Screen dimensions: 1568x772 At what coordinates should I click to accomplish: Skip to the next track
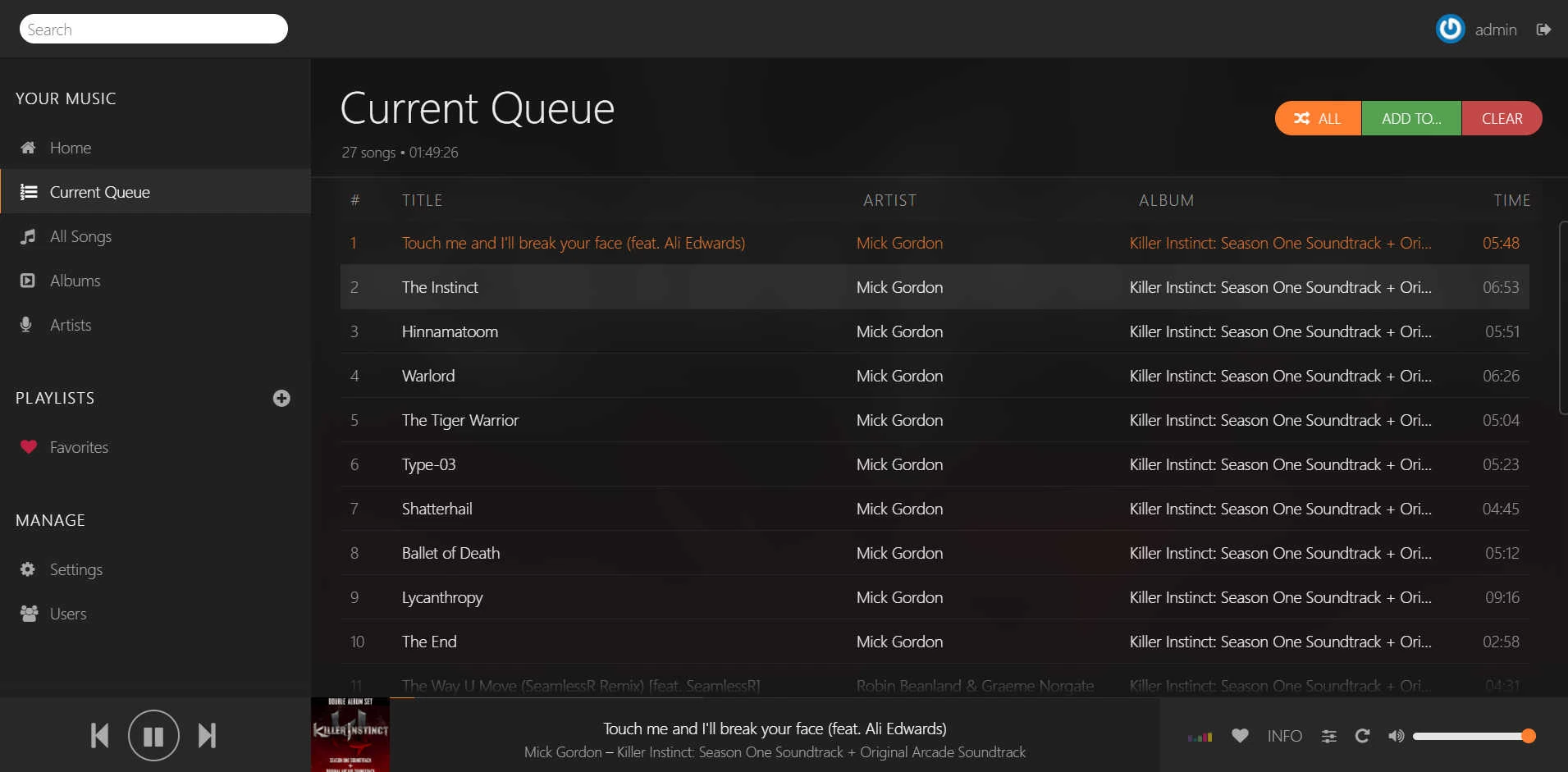pyautogui.click(x=208, y=736)
